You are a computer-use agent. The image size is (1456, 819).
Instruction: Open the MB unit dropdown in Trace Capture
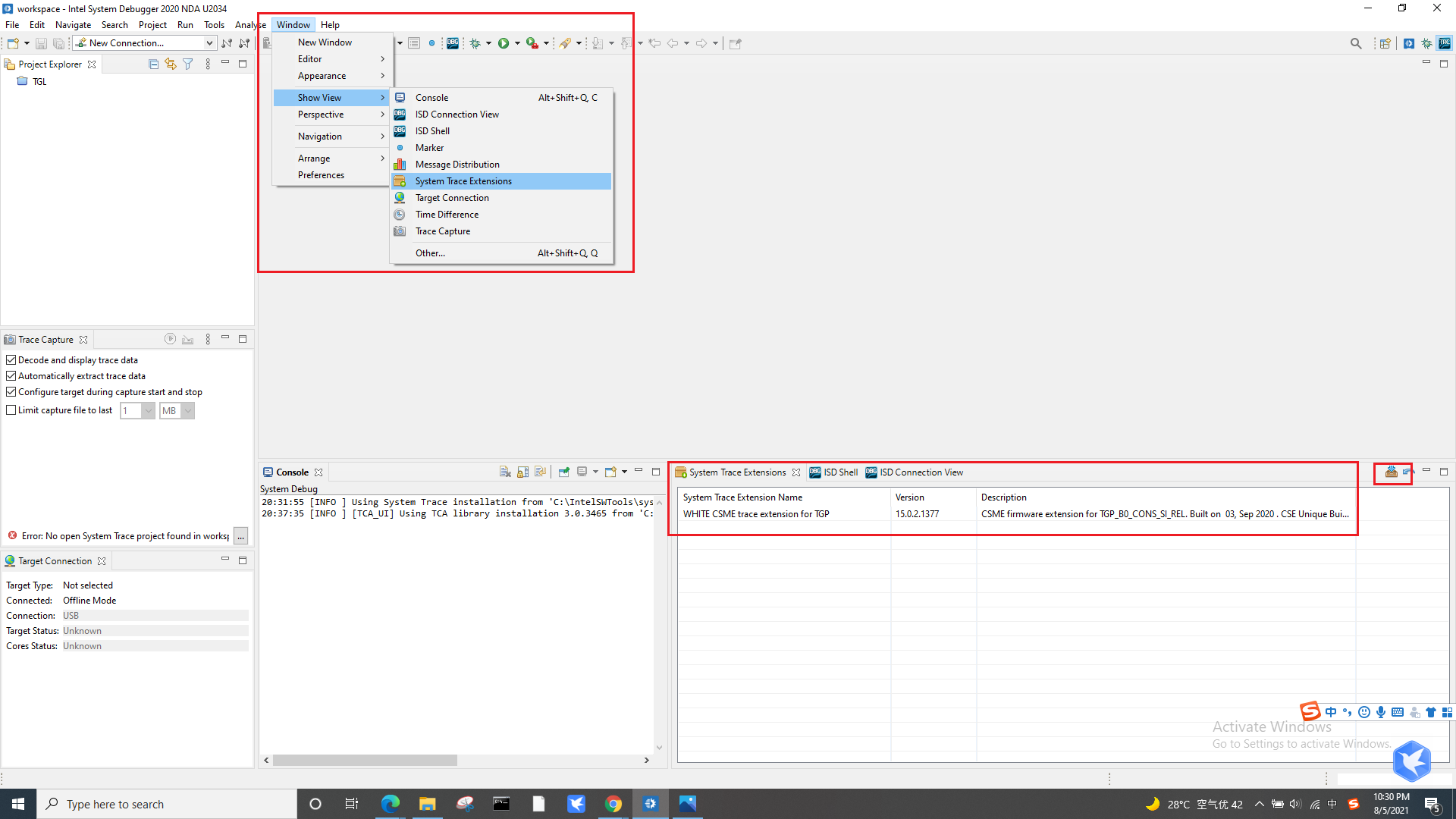tap(186, 410)
